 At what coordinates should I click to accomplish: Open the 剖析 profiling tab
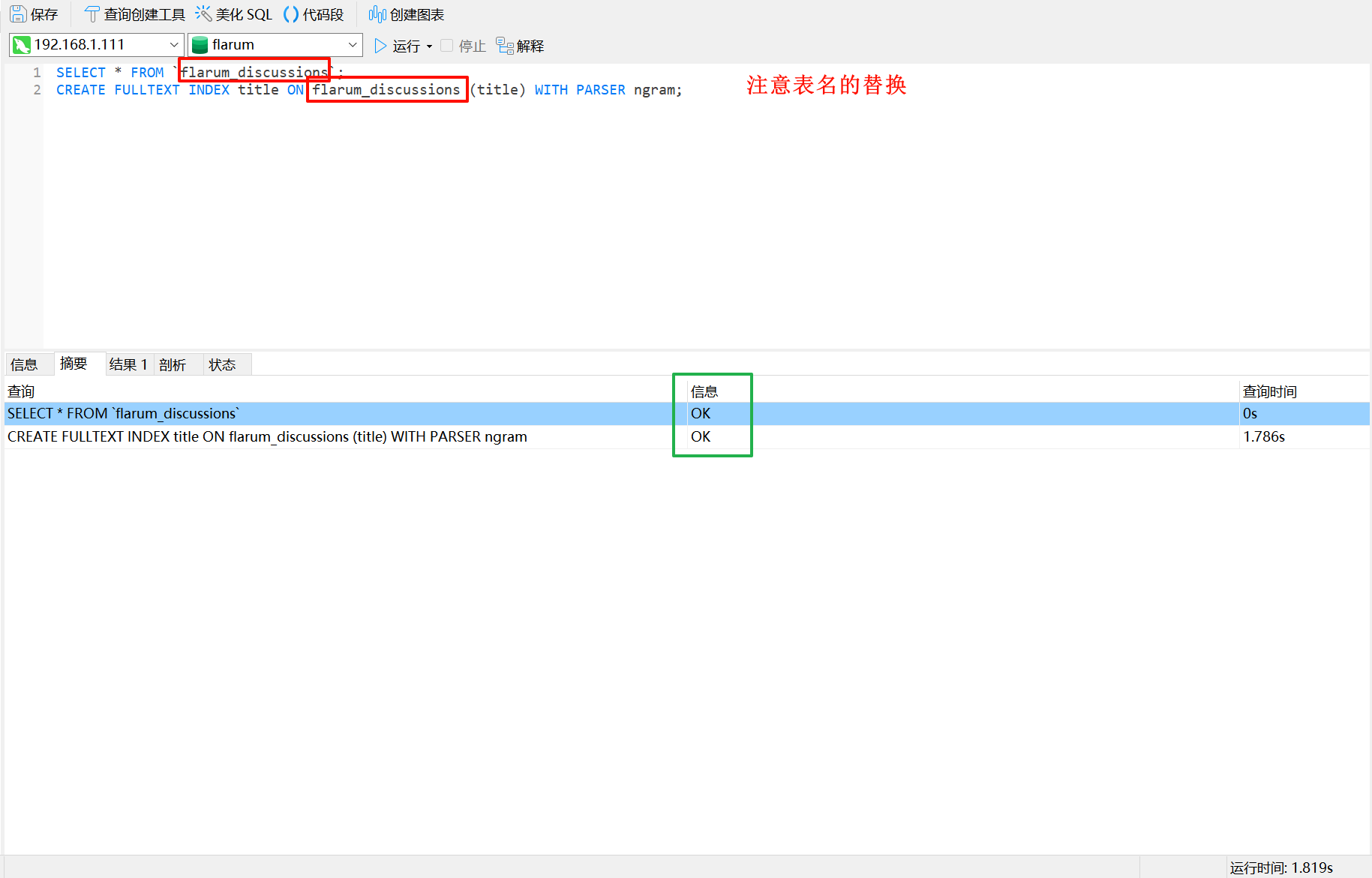173,364
